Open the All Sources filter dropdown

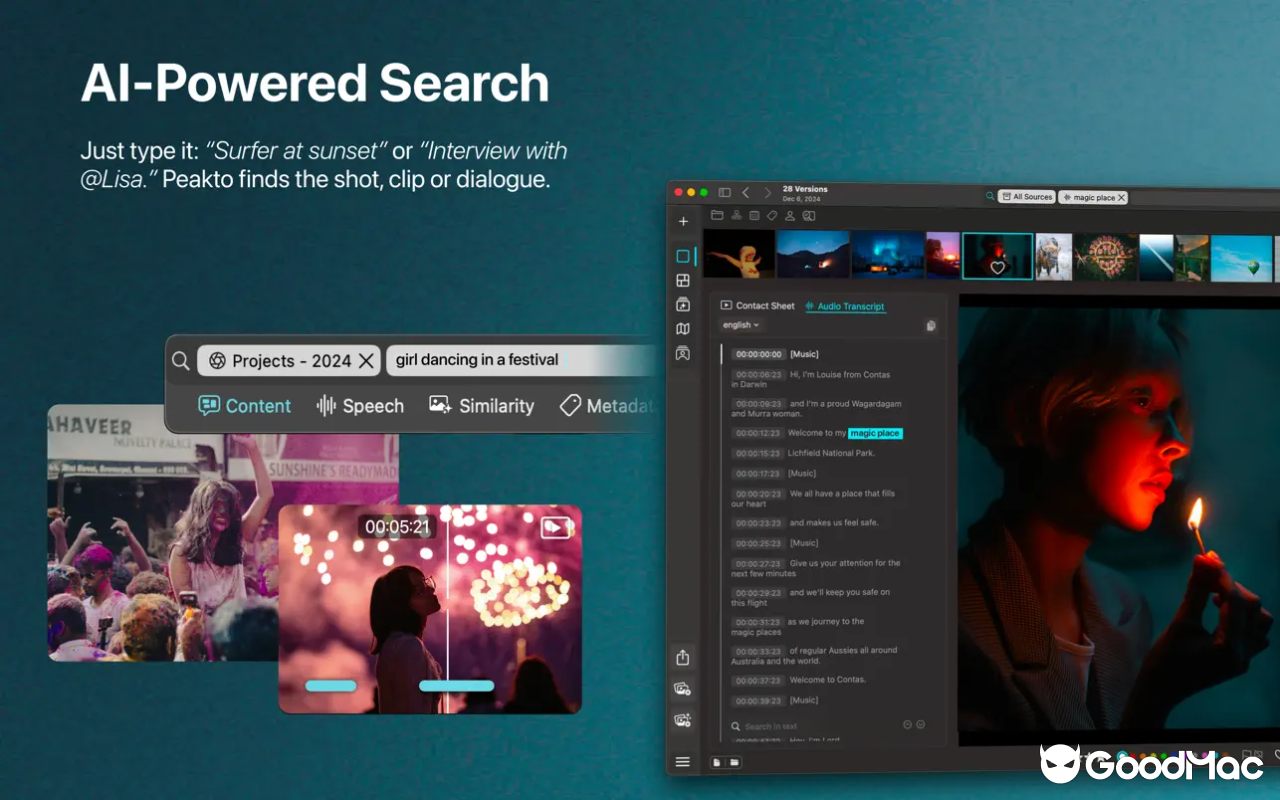tap(1026, 196)
